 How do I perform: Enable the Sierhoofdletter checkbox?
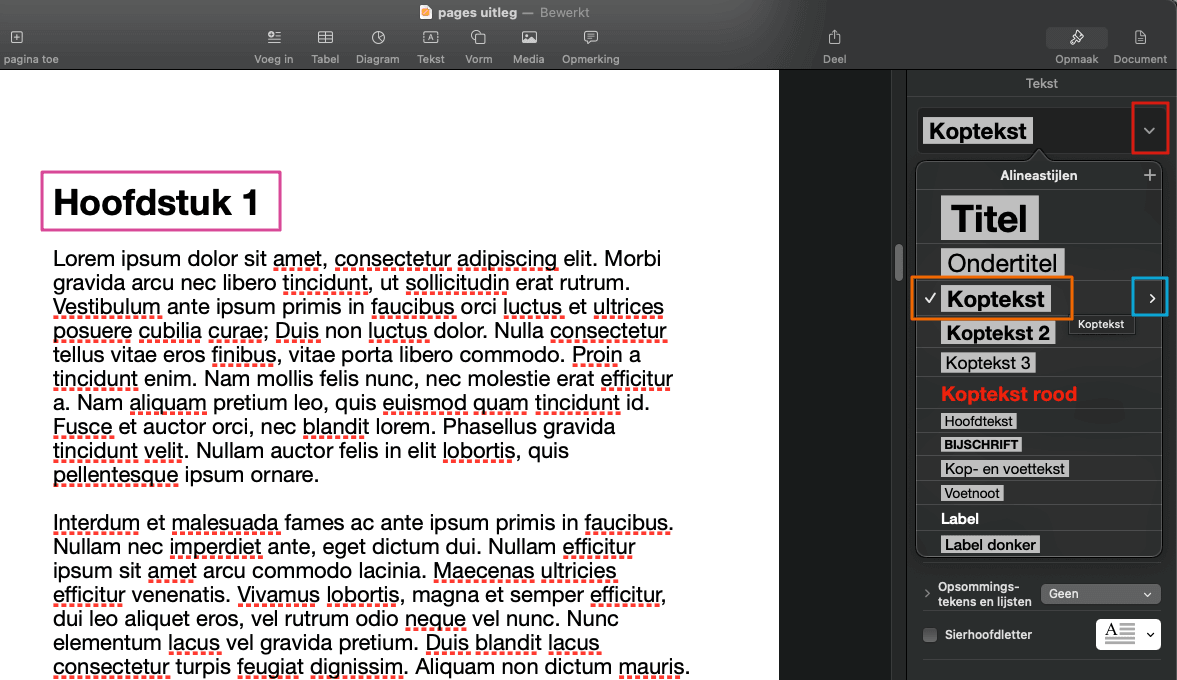coord(929,635)
